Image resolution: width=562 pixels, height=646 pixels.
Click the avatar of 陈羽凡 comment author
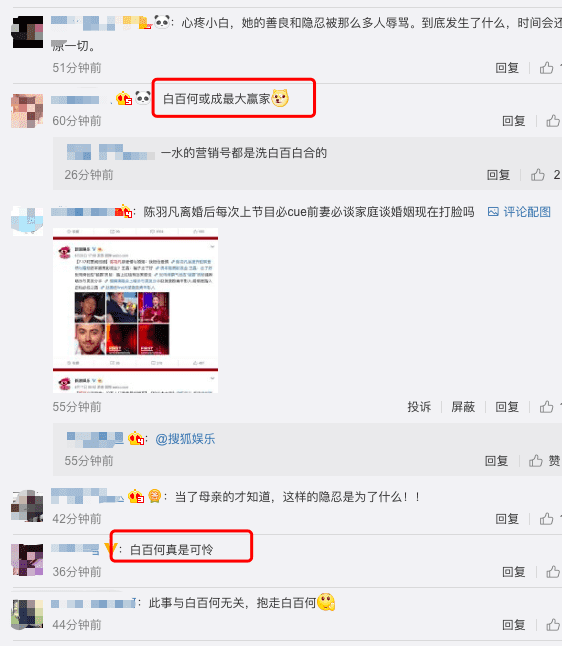click(x=27, y=221)
